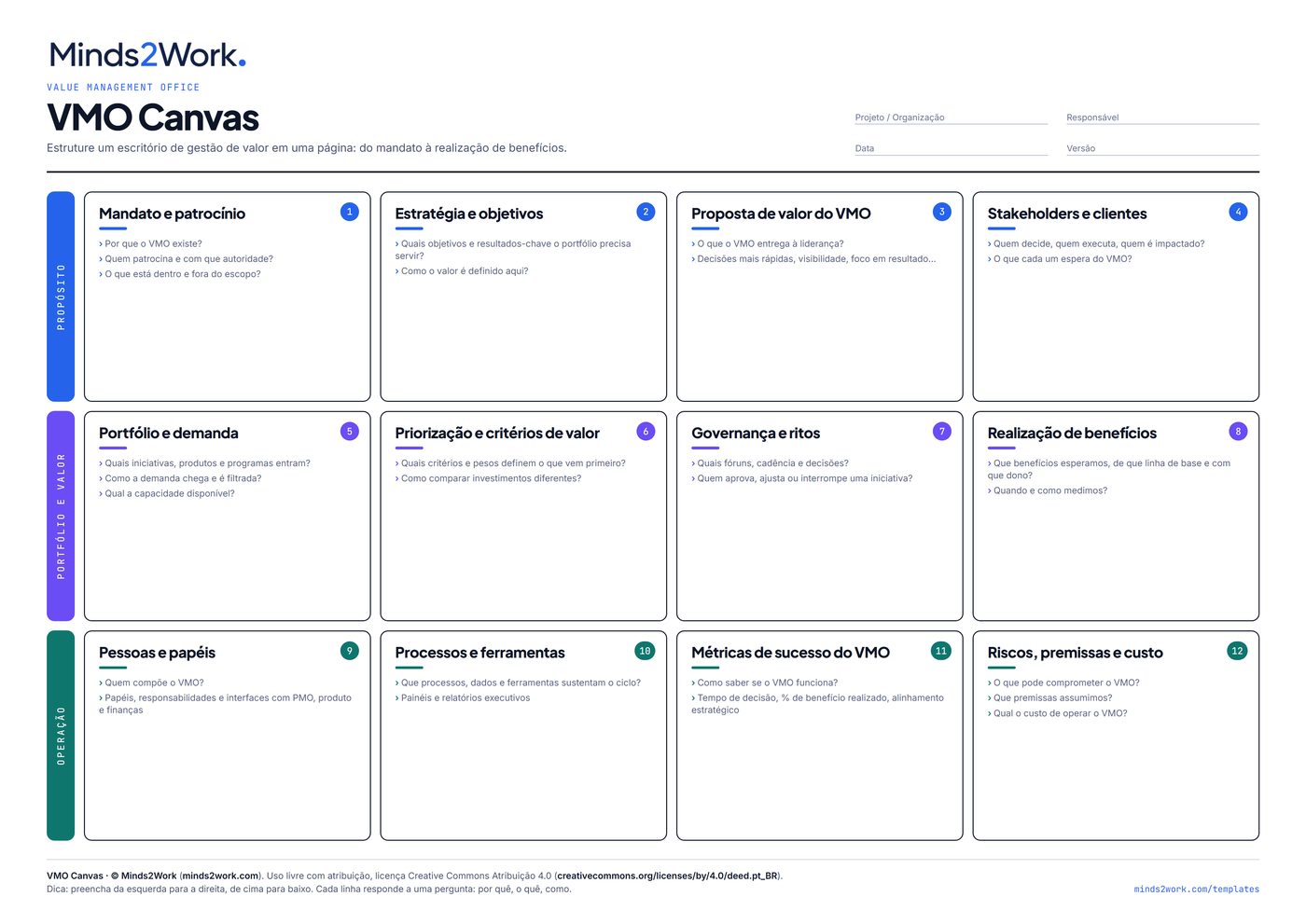Image resolution: width=1306 pixels, height=924 pixels.
Task: Click the purple number 6 Priorização badge
Action: click(646, 431)
